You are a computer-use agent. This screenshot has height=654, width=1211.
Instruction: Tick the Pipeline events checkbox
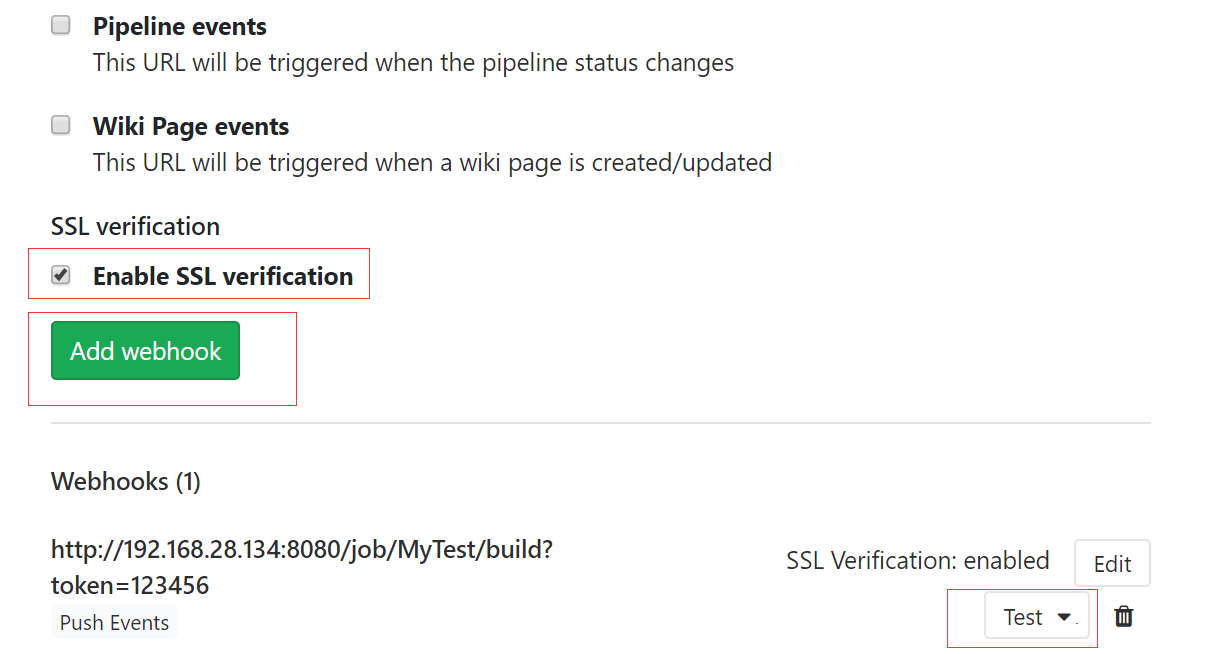pyautogui.click(x=61, y=26)
